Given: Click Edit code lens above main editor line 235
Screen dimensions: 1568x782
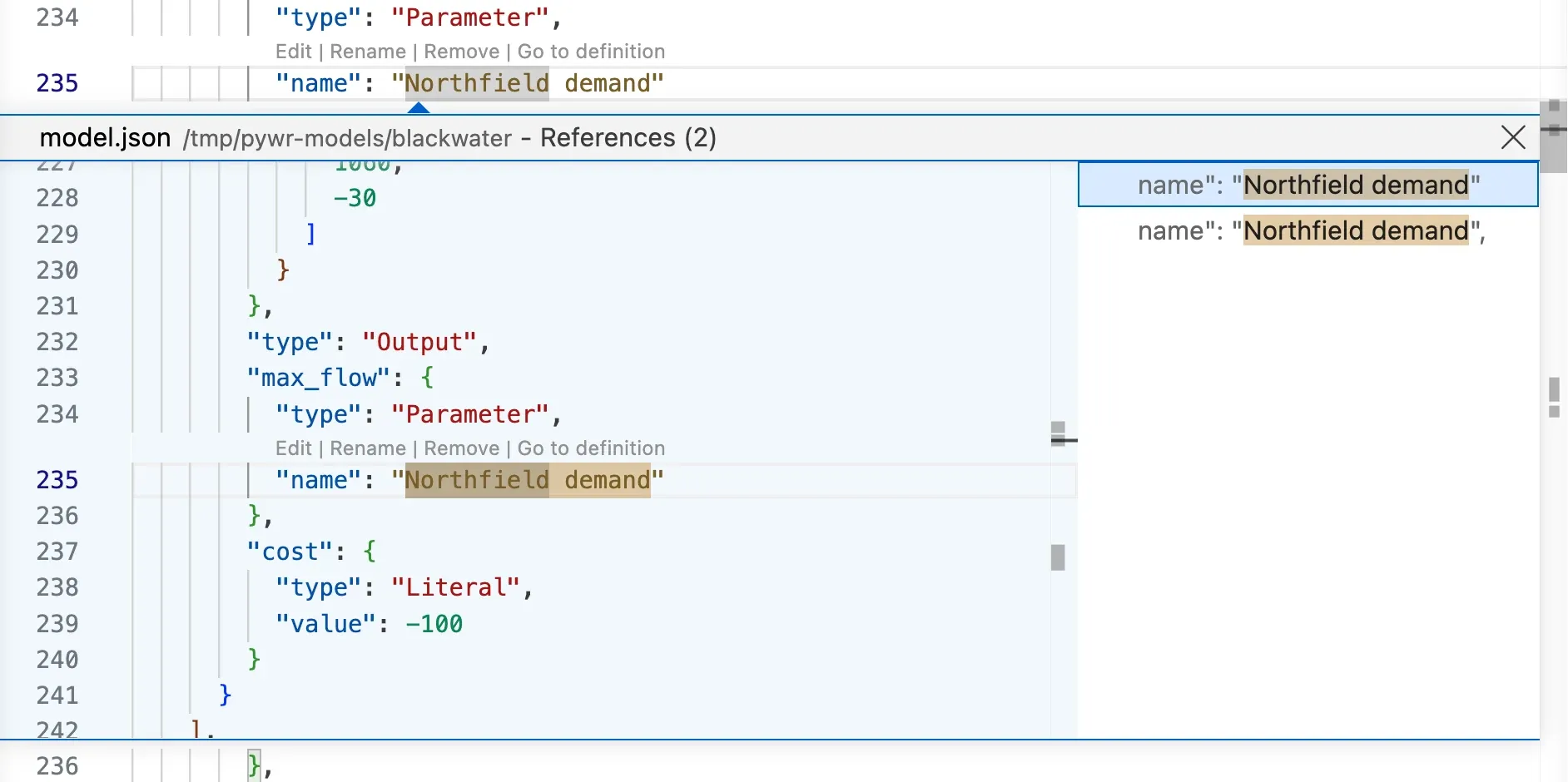Looking at the screenshot, I should point(293,52).
